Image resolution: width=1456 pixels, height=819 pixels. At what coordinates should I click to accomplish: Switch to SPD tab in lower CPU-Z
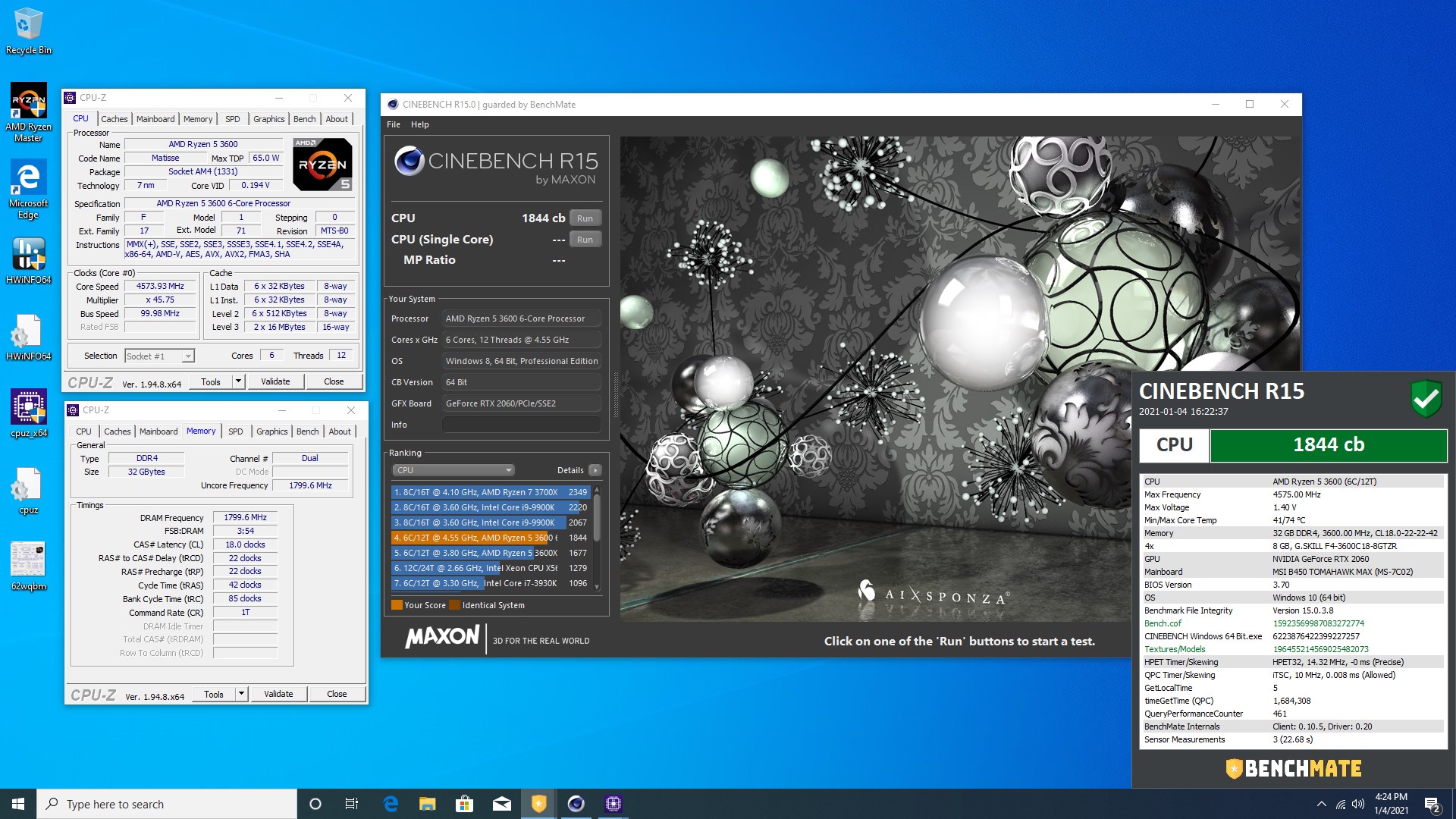pos(236,431)
